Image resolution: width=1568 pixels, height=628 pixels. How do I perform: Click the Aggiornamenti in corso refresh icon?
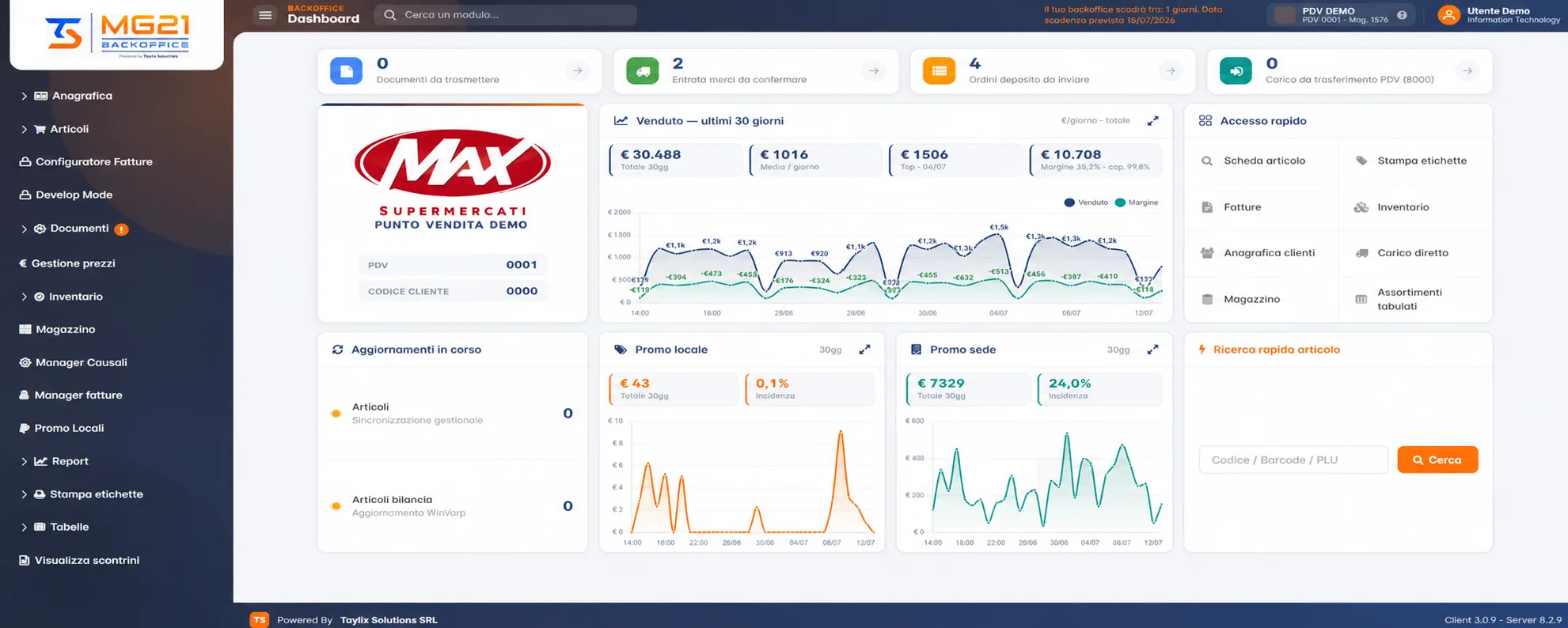338,350
